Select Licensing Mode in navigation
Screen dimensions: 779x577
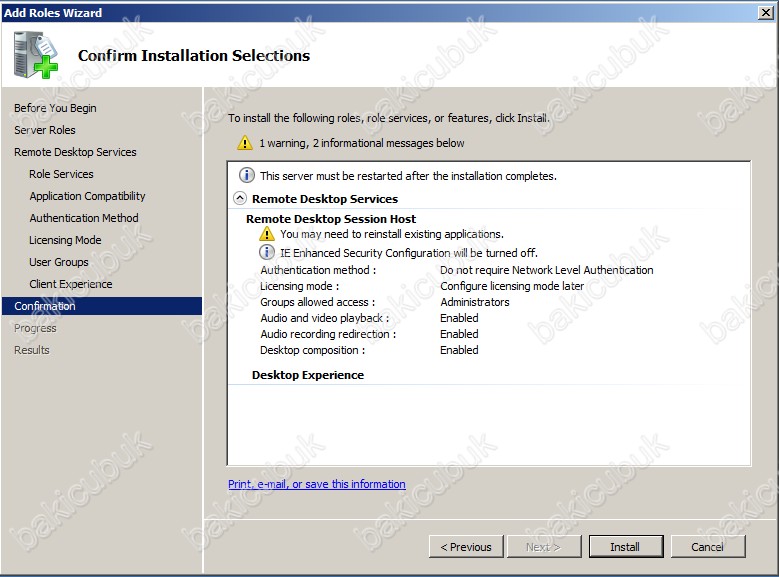point(65,240)
